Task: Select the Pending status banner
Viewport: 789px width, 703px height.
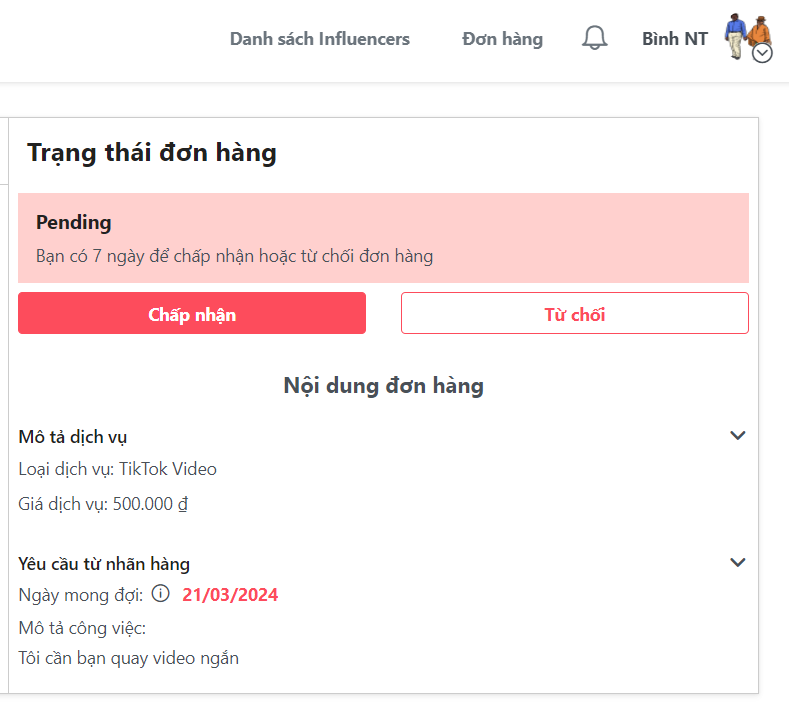Action: (x=383, y=238)
